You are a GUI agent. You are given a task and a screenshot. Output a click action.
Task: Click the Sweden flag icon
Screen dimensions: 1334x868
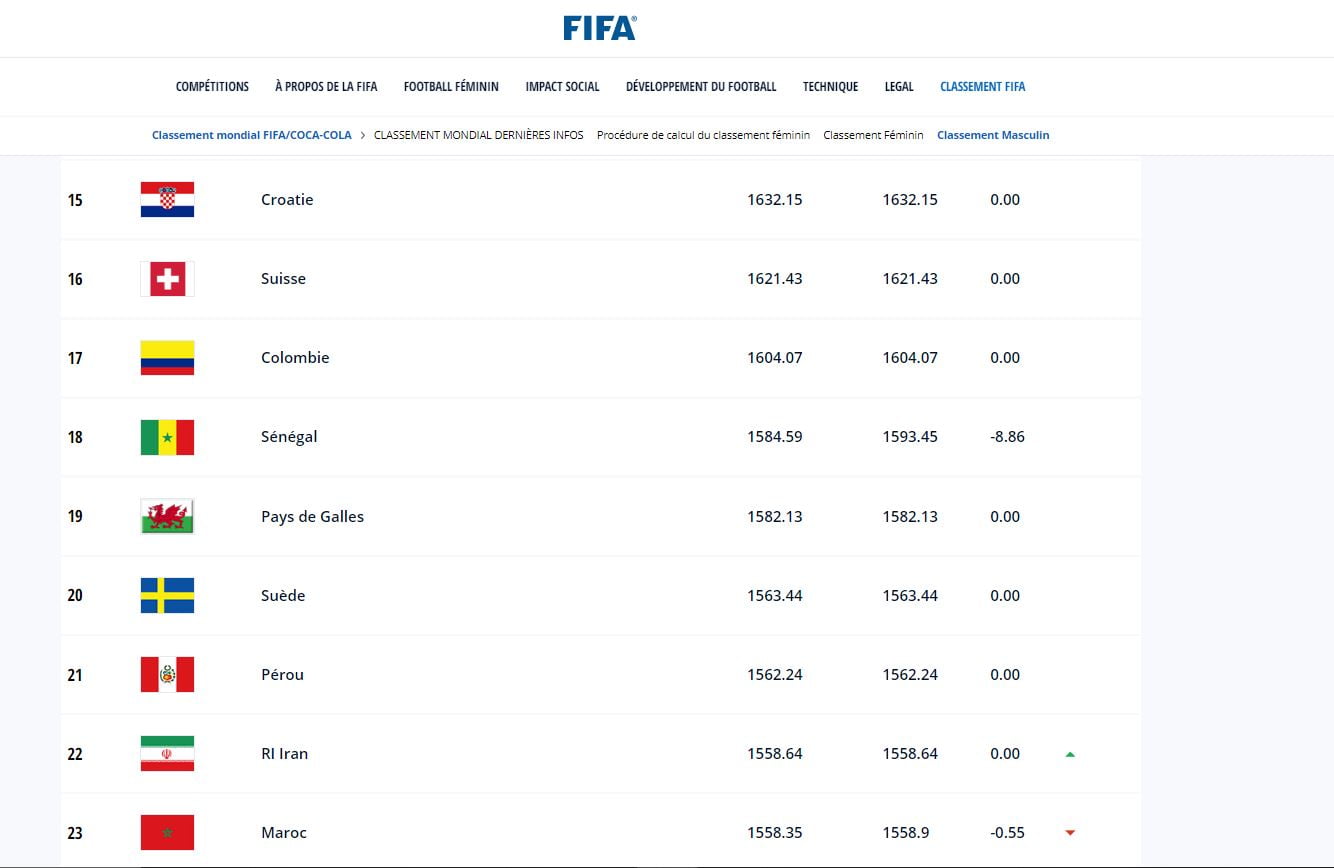tap(167, 595)
